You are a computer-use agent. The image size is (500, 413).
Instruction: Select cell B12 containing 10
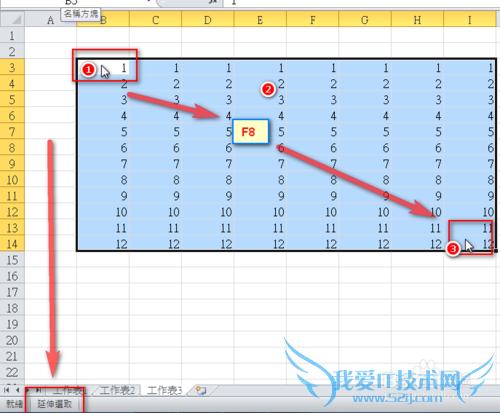[103, 212]
